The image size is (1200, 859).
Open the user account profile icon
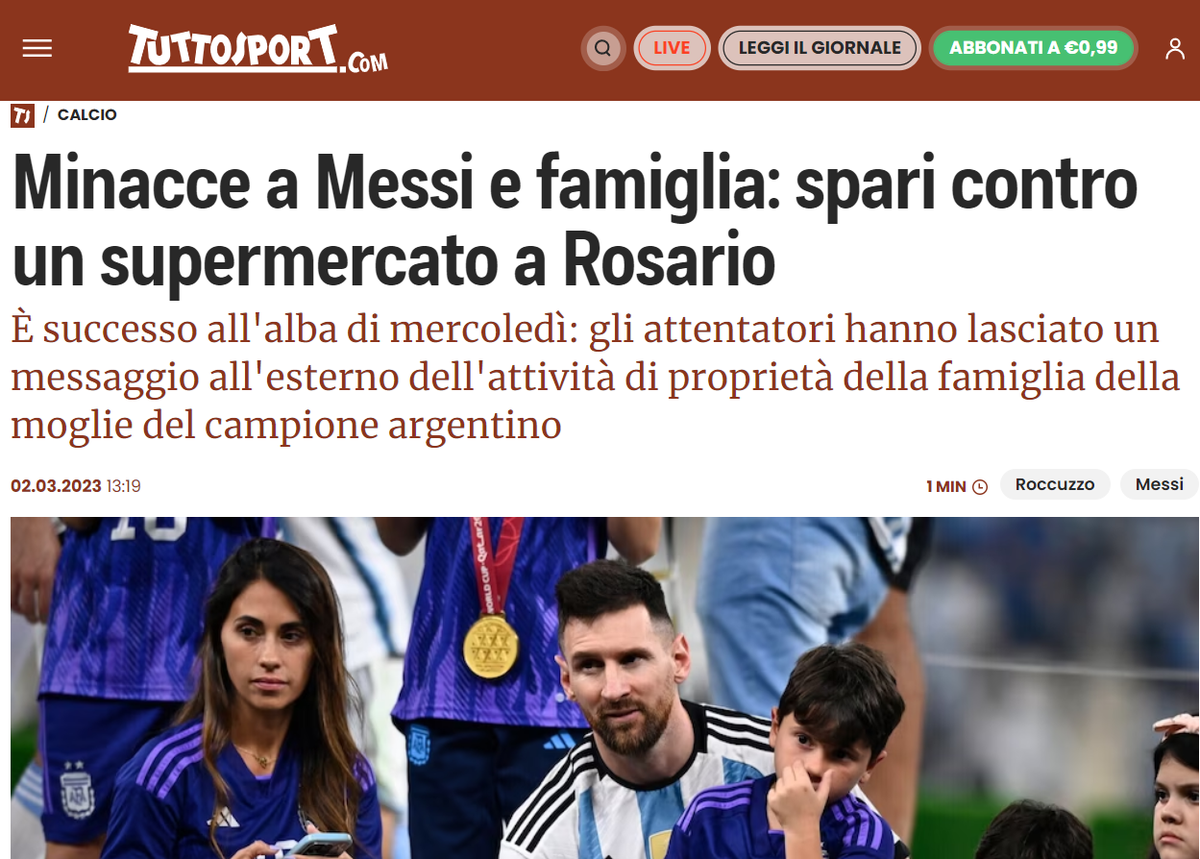point(1175,48)
